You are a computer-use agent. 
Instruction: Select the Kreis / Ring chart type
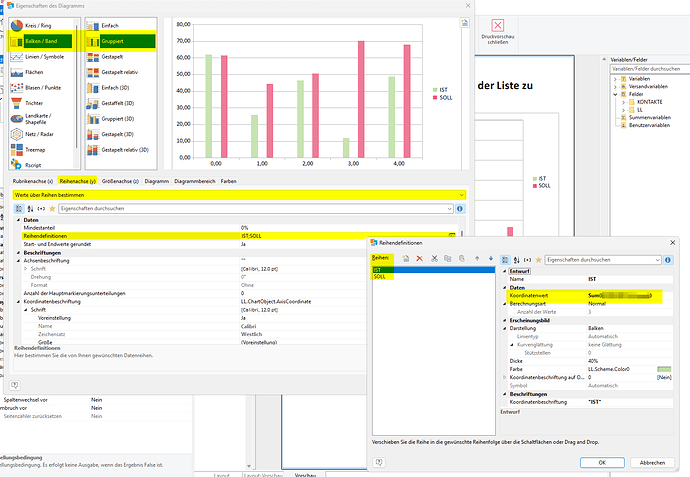click(38, 26)
